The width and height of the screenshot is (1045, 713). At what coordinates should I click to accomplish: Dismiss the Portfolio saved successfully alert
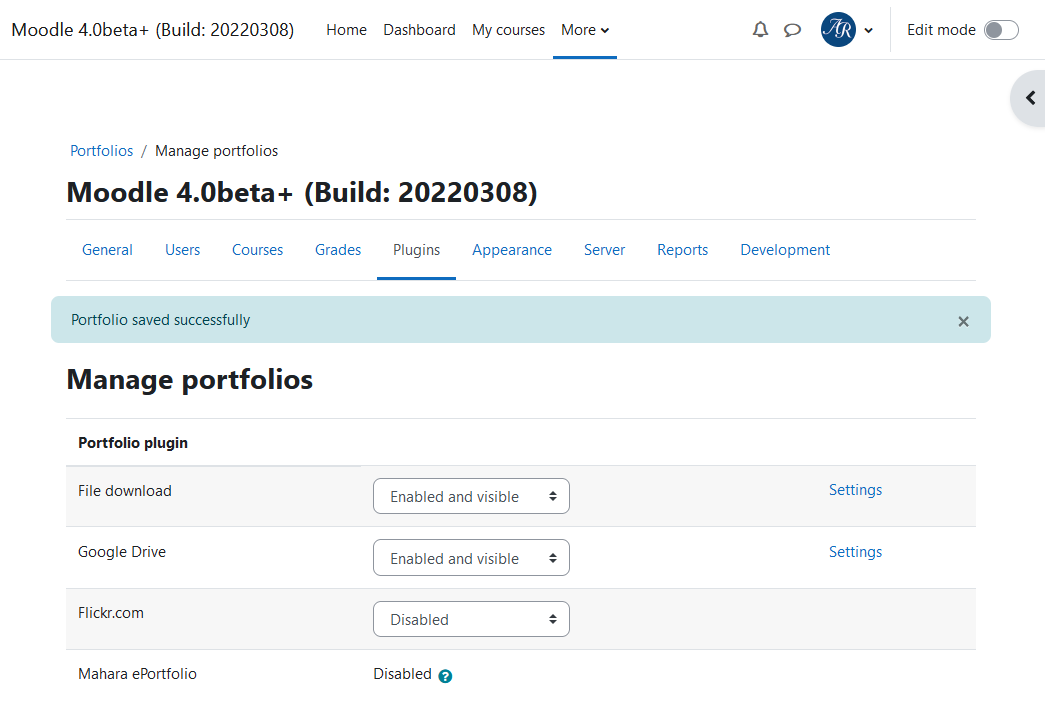[x=963, y=321]
